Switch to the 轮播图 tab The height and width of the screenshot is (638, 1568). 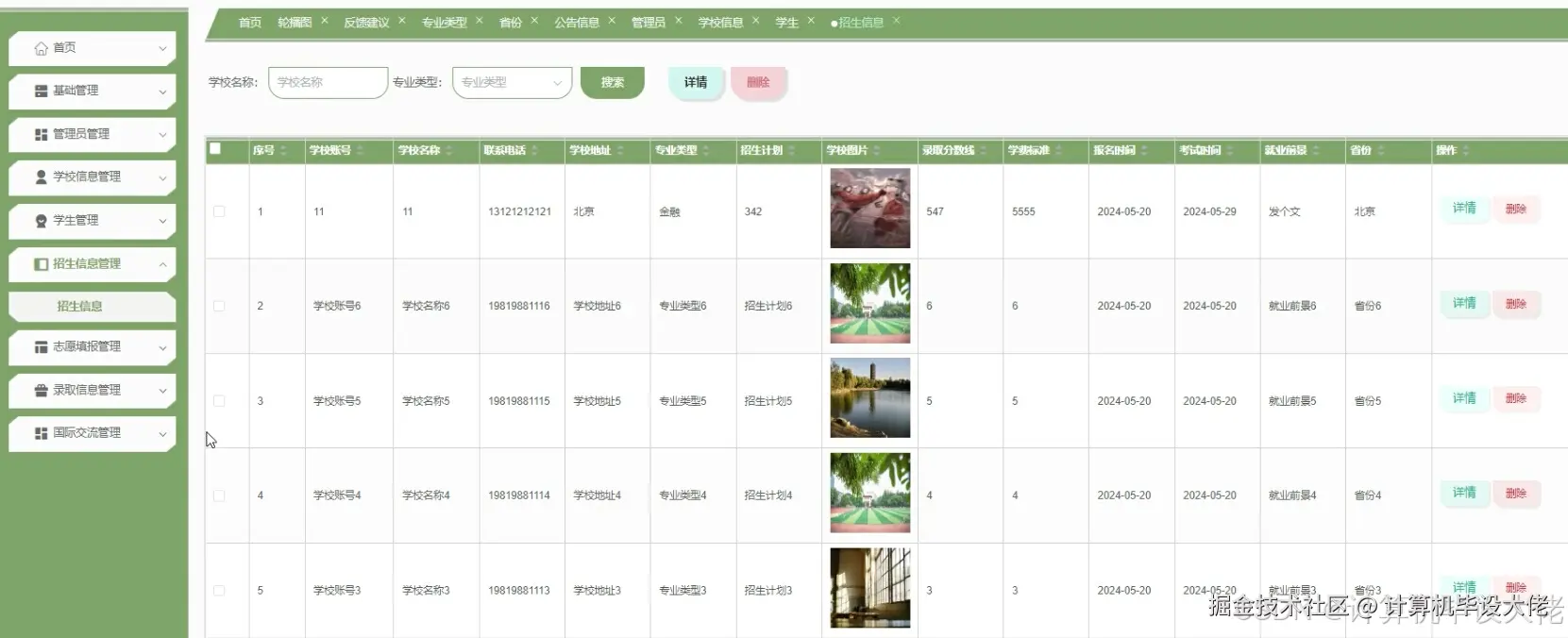[295, 23]
